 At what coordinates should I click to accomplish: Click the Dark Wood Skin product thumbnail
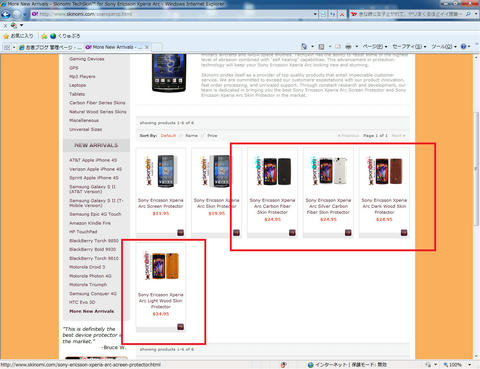pos(384,171)
